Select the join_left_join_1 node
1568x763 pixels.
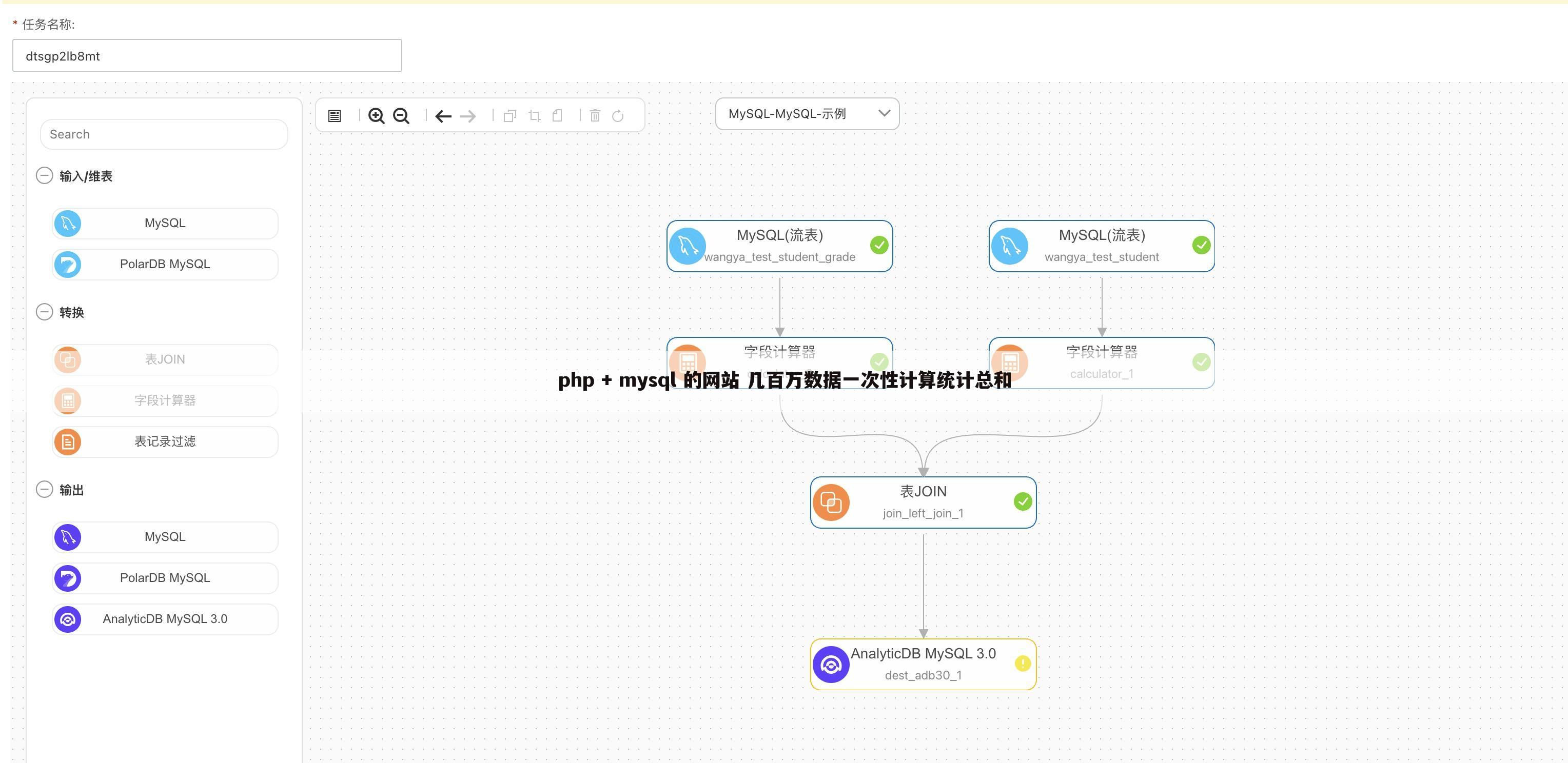tap(924, 503)
